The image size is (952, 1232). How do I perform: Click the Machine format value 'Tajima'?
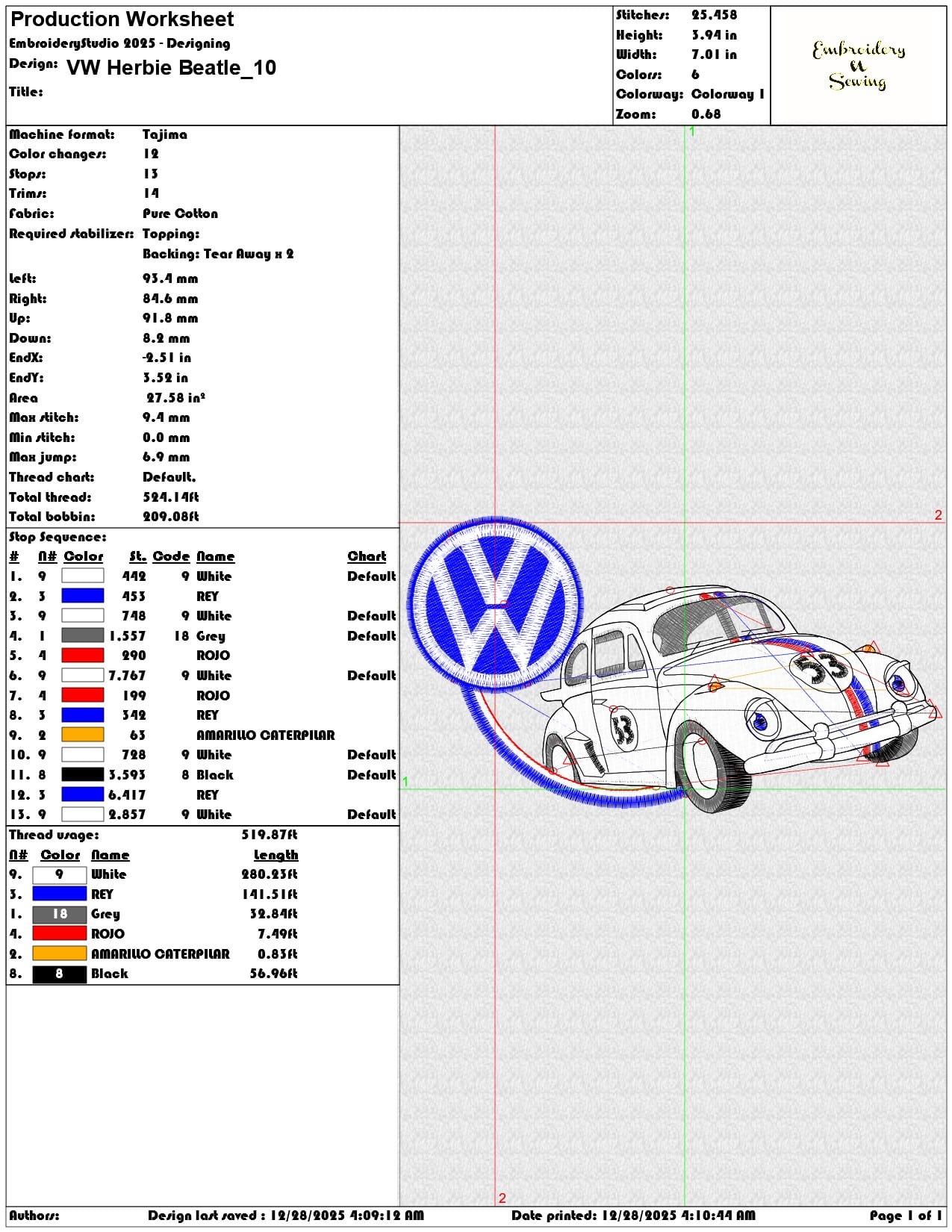pyautogui.click(x=165, y=135)
